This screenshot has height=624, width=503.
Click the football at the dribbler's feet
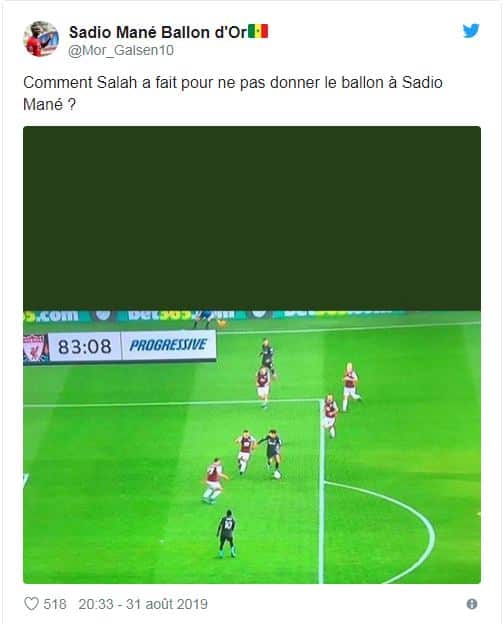point(277,474)
